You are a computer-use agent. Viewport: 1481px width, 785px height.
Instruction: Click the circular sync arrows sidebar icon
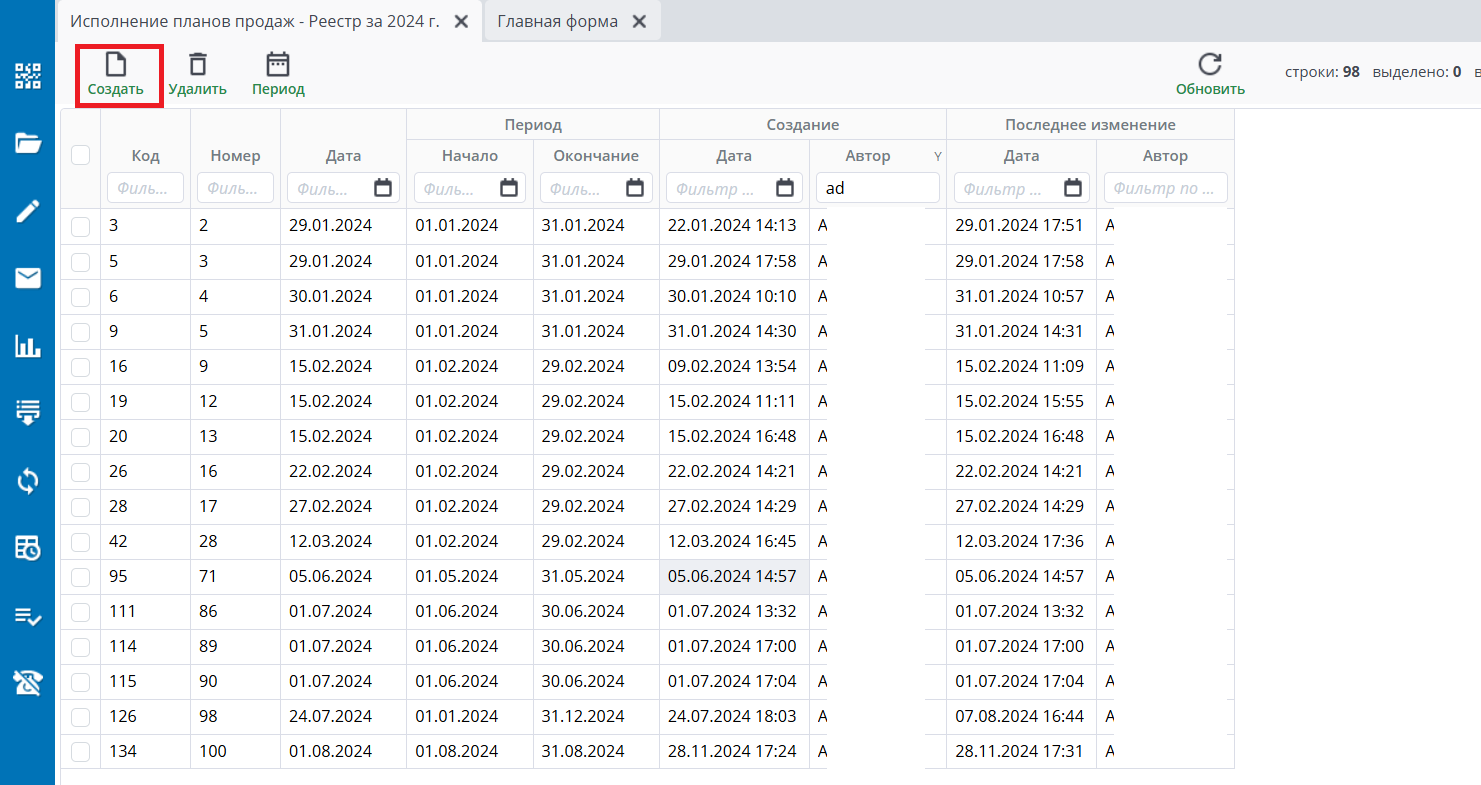click(x=27, y=481)
